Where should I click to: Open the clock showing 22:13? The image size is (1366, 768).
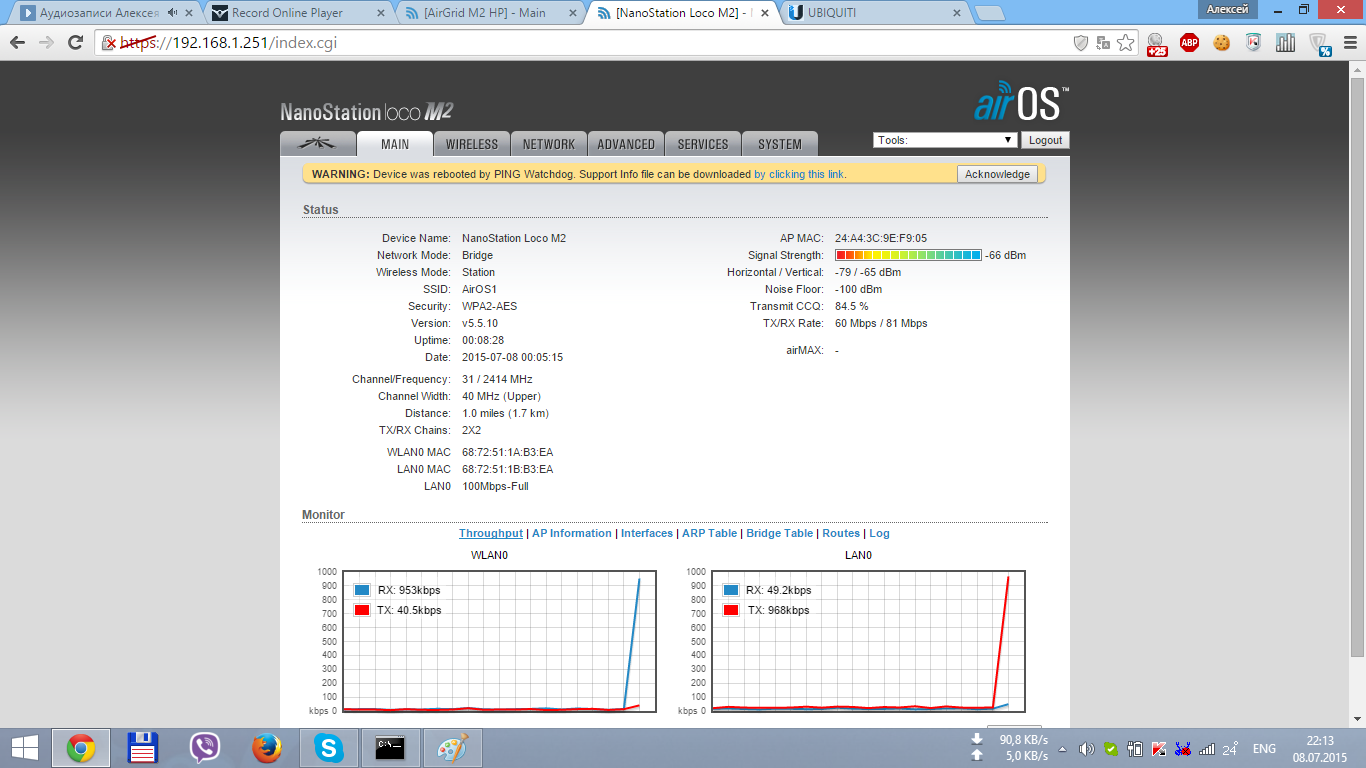[x=1321, y=749]
